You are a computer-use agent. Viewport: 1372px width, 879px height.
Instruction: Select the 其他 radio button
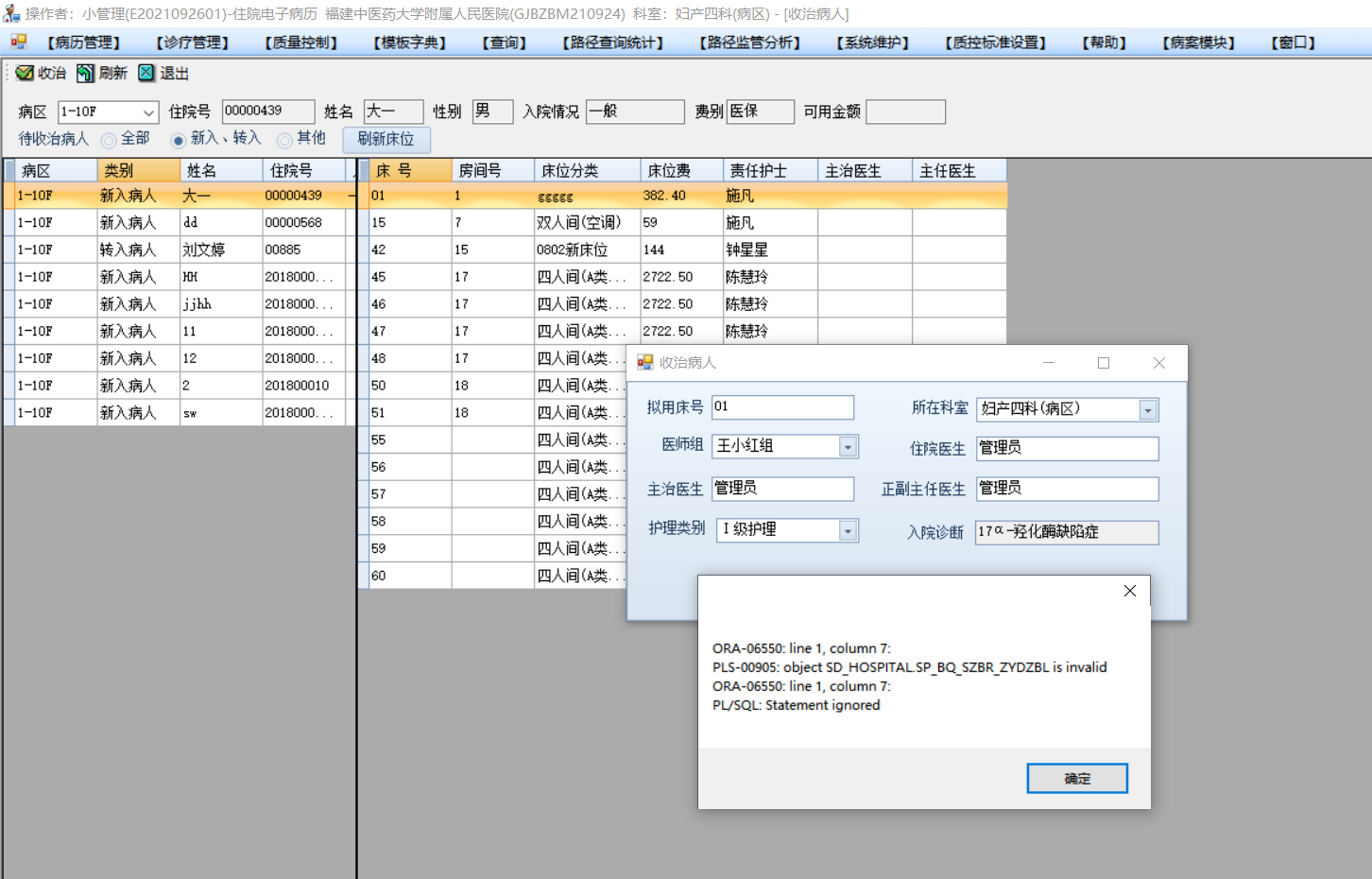tap(283, 140)
